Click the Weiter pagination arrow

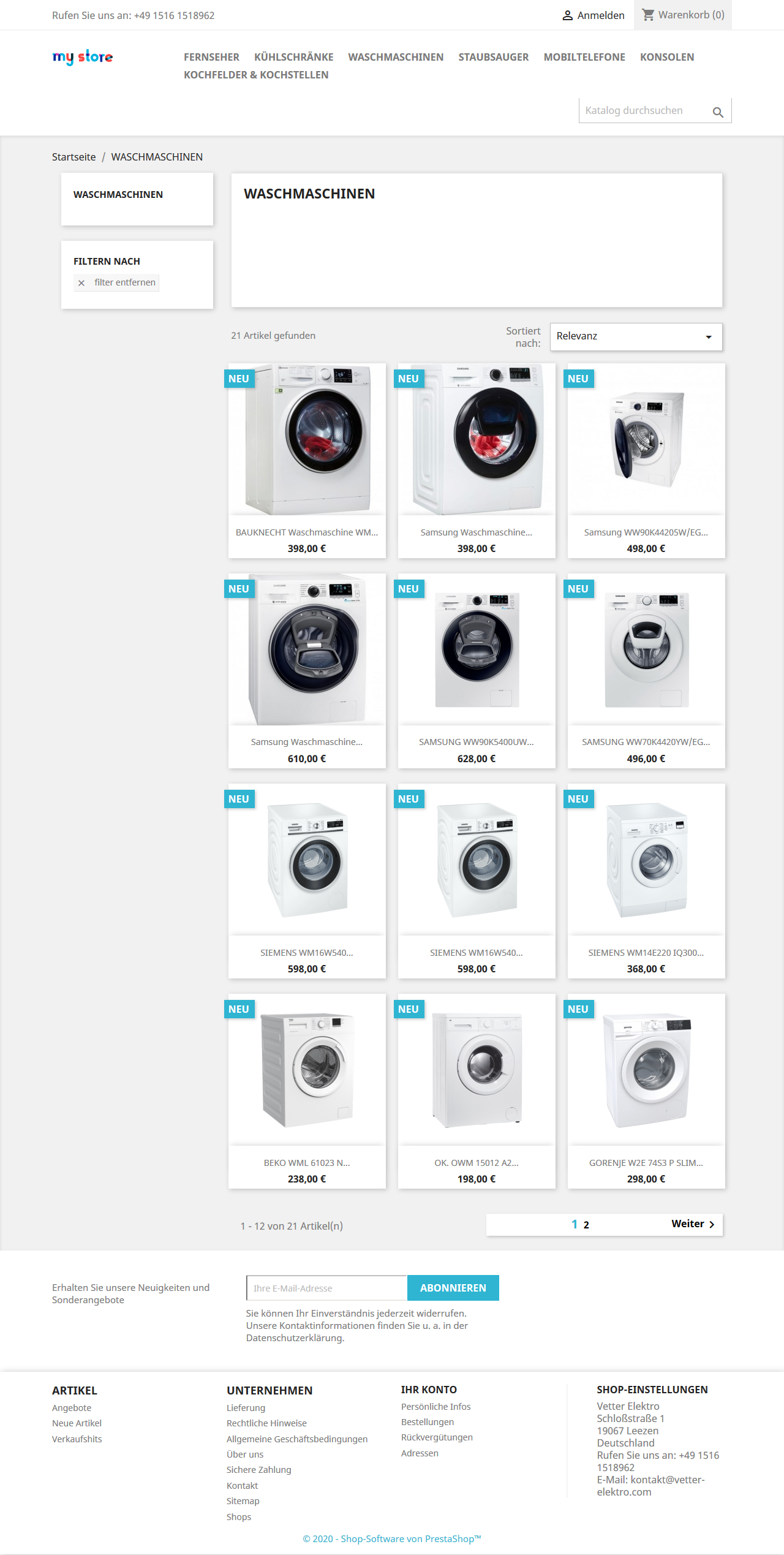[693, 1224]
